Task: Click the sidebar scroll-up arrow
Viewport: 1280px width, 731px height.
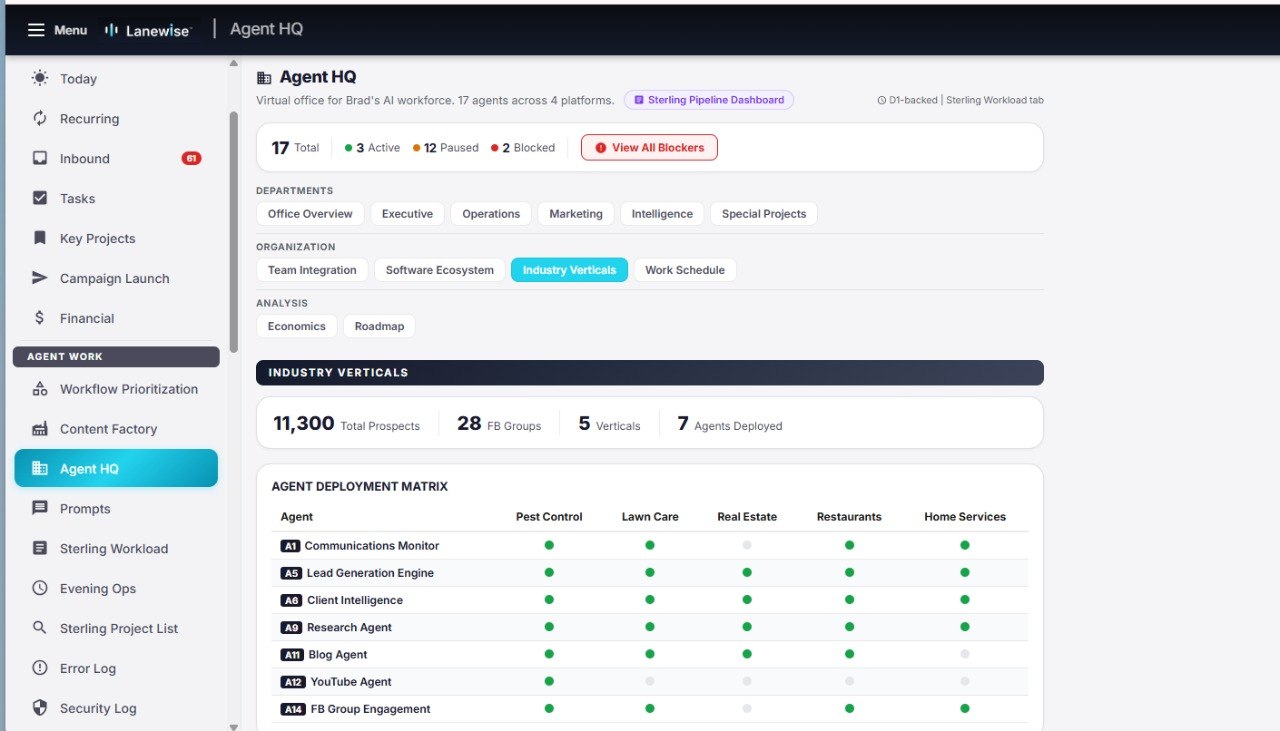Action: (234, 63)
